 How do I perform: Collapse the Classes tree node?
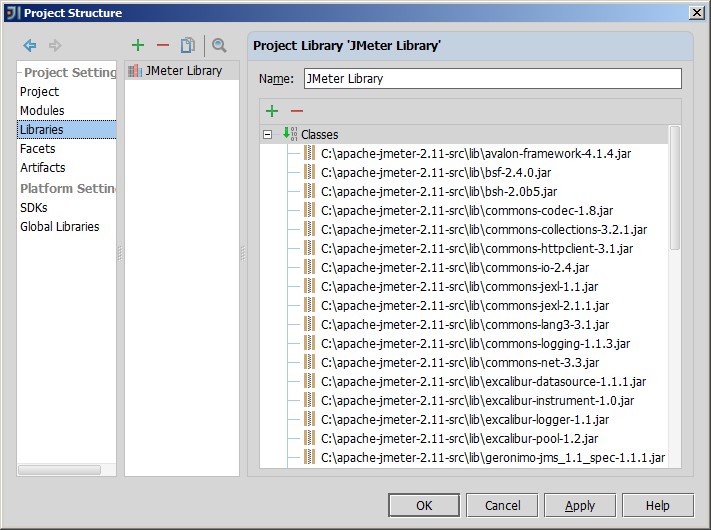(267, 134)
